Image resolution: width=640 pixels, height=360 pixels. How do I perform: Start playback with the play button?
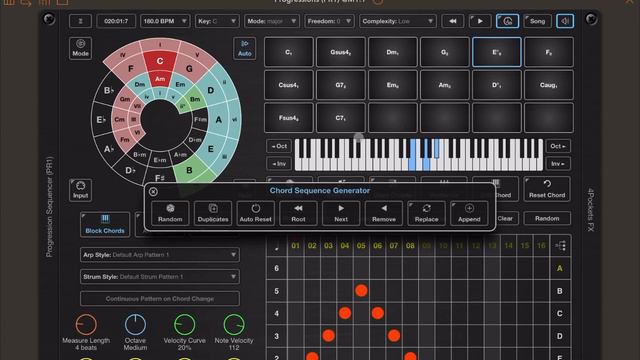(480, 21)
